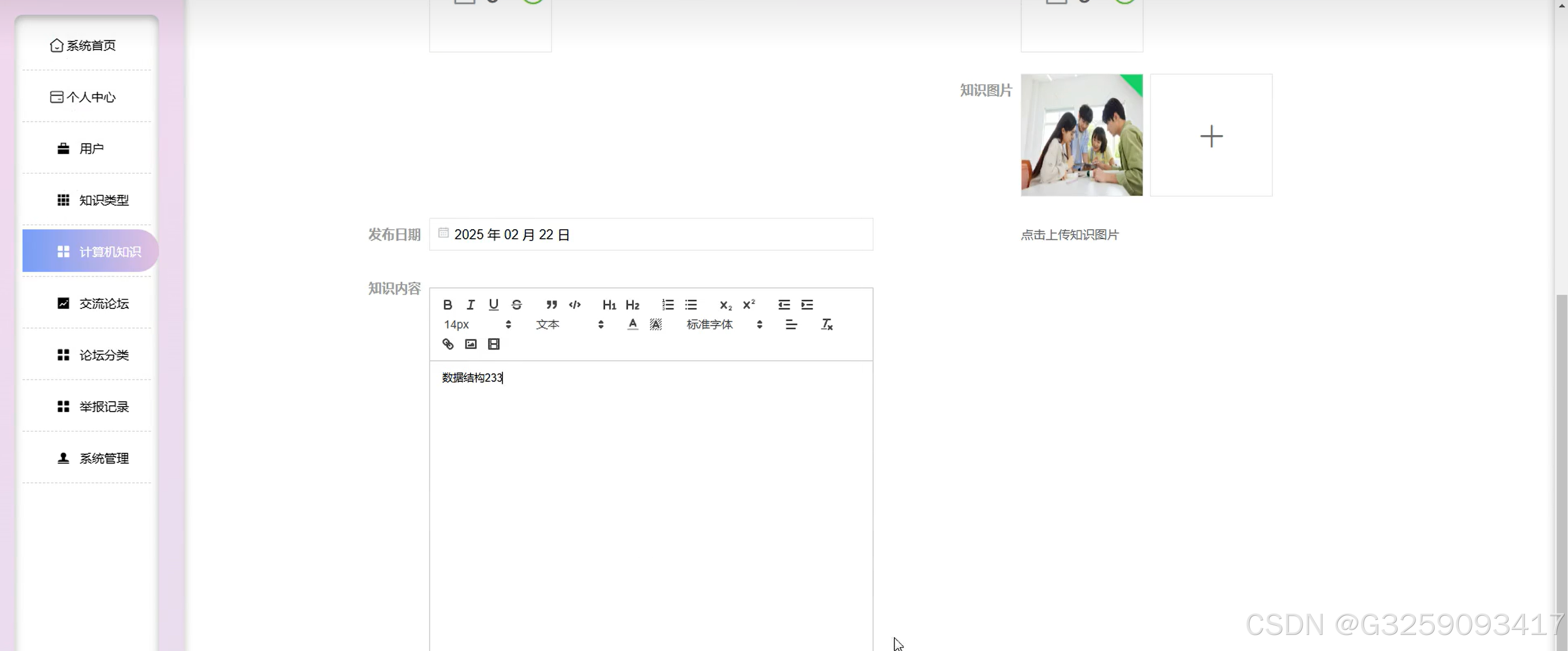This screenshot has width=1568, height=651.
Task: Insert a video using the film icon
Action: (x=493, y=344)
